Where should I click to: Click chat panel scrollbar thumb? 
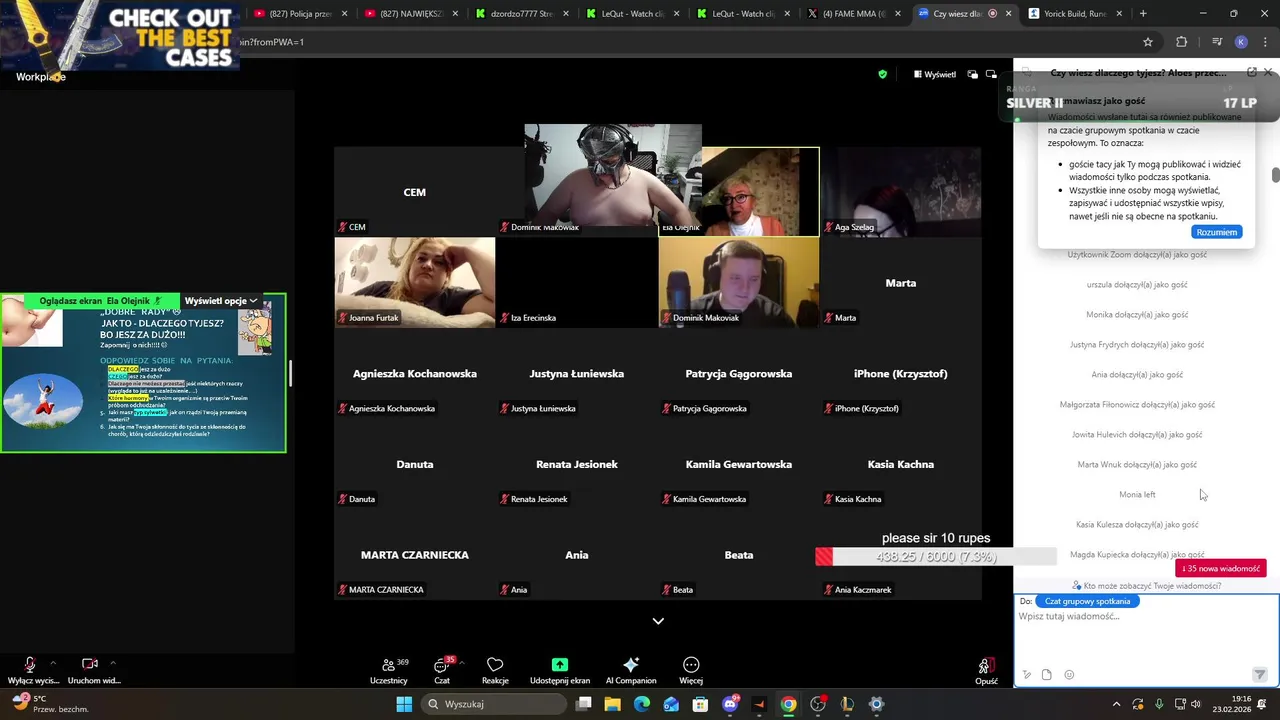click(1276, 175)
